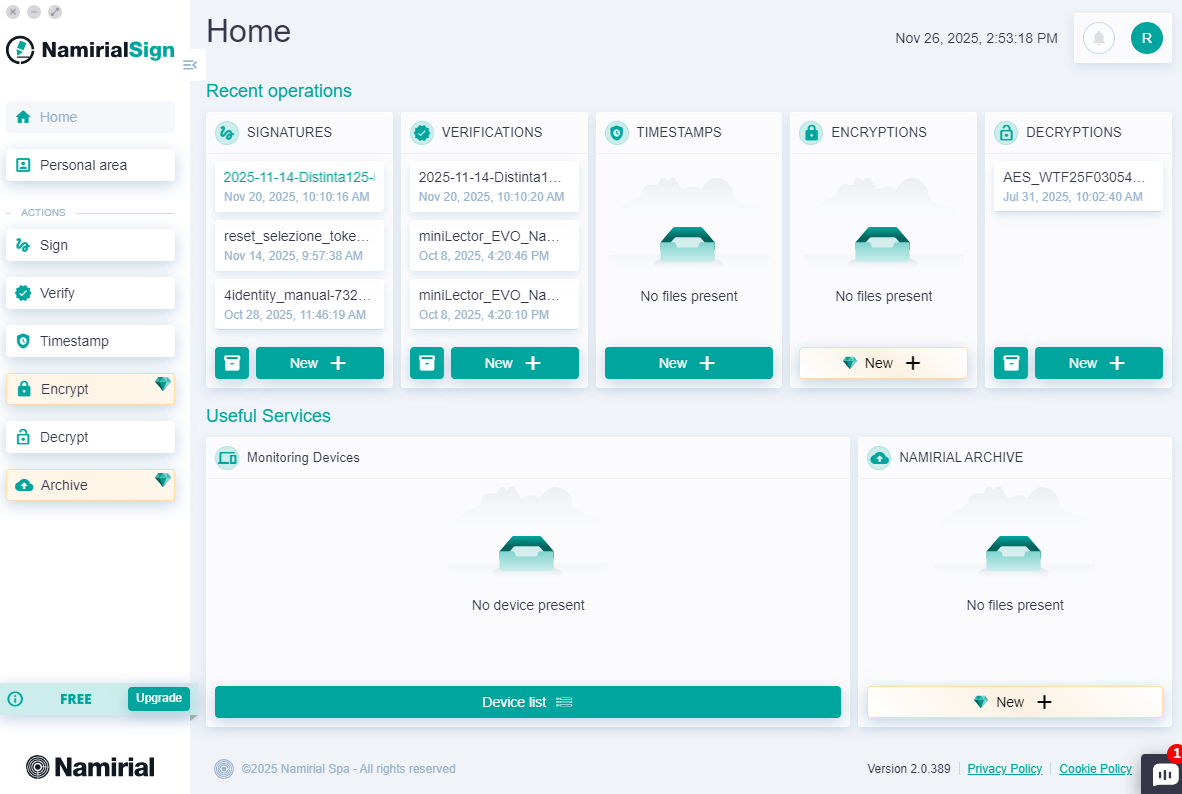Open the AES_WTF25F03054 decryption entry

point(1078,186)
